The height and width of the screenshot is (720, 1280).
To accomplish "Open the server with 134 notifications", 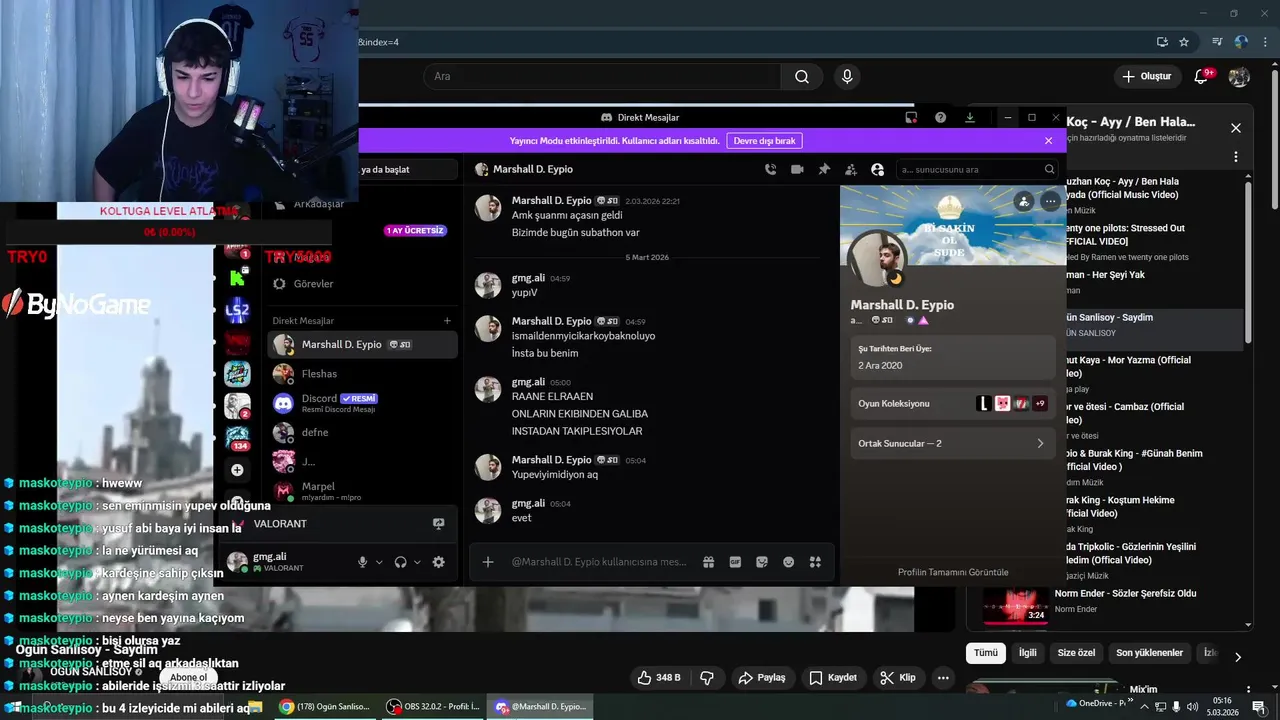I will pyautogui.click(x=237, y=437).
